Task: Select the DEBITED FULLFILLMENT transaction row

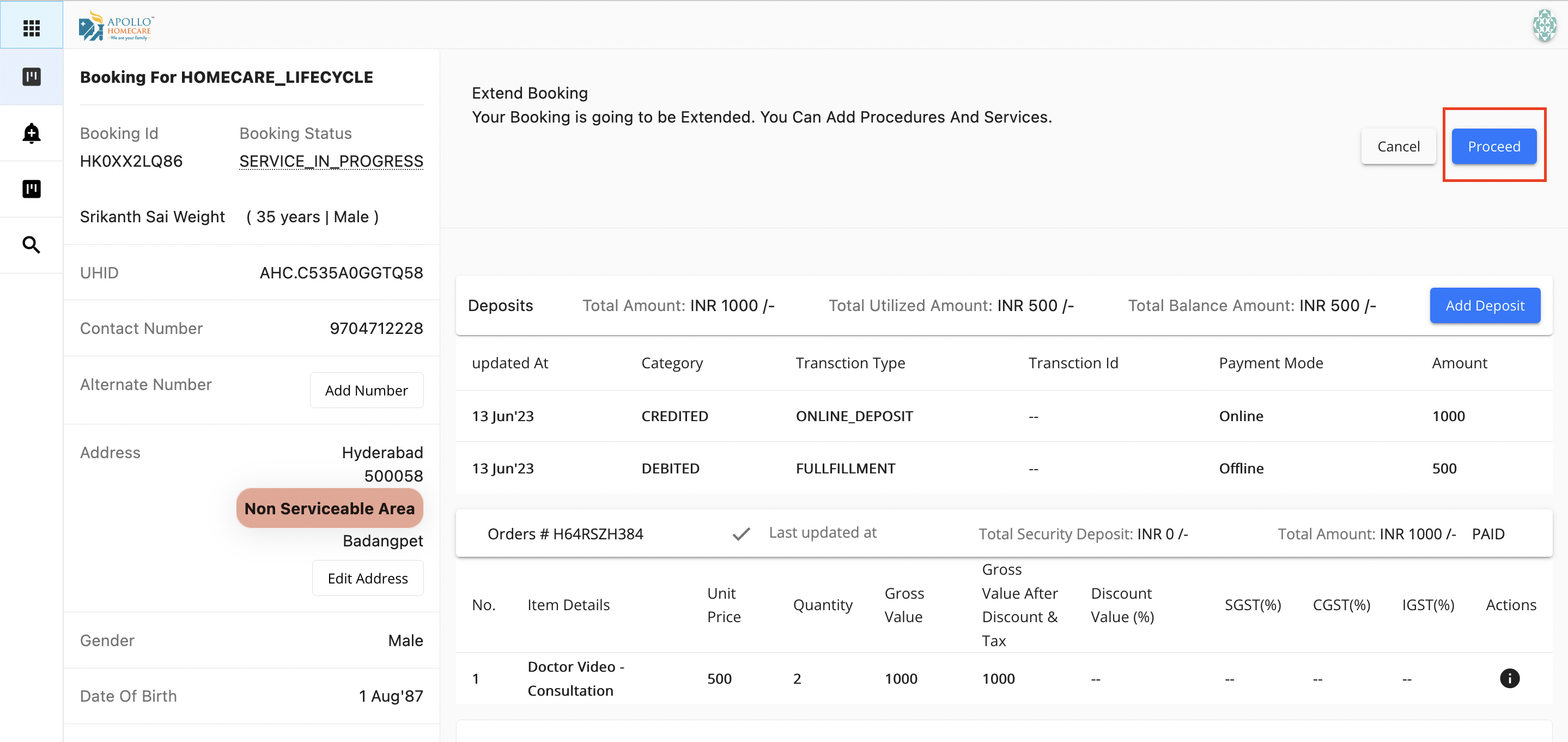Action: (x=845, y=468)
